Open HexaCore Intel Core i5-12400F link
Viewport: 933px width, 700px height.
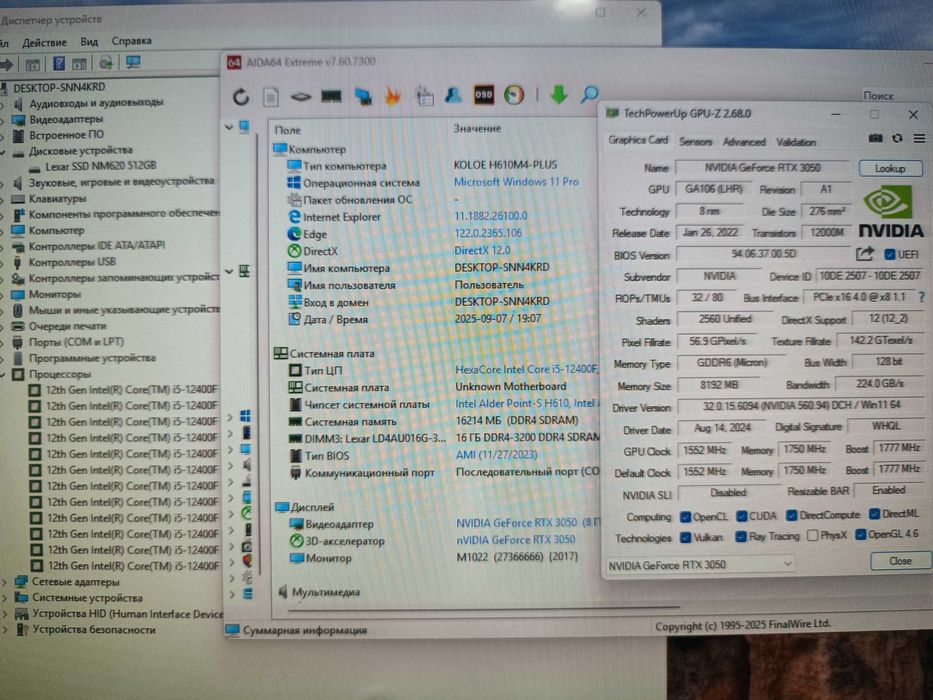pos(526,369)
